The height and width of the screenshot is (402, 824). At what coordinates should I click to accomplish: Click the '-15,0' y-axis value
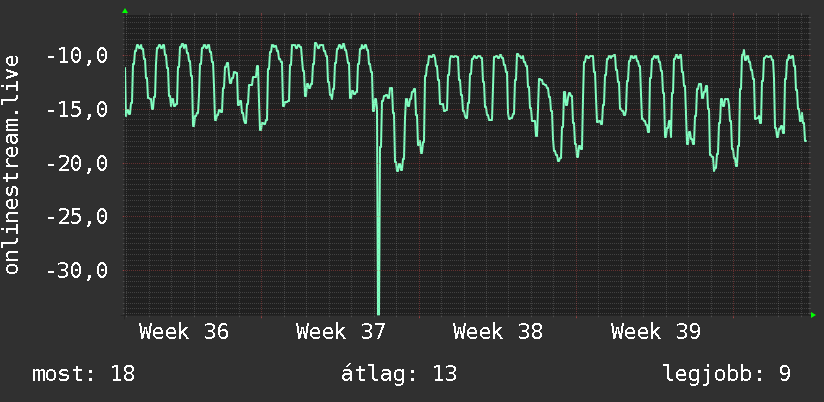77,110
